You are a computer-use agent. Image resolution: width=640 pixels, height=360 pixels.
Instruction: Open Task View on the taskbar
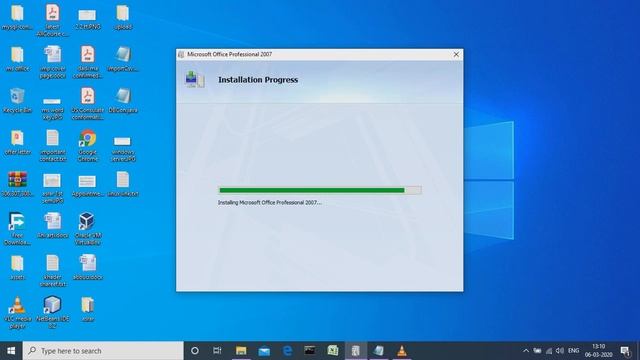[217, 351]
